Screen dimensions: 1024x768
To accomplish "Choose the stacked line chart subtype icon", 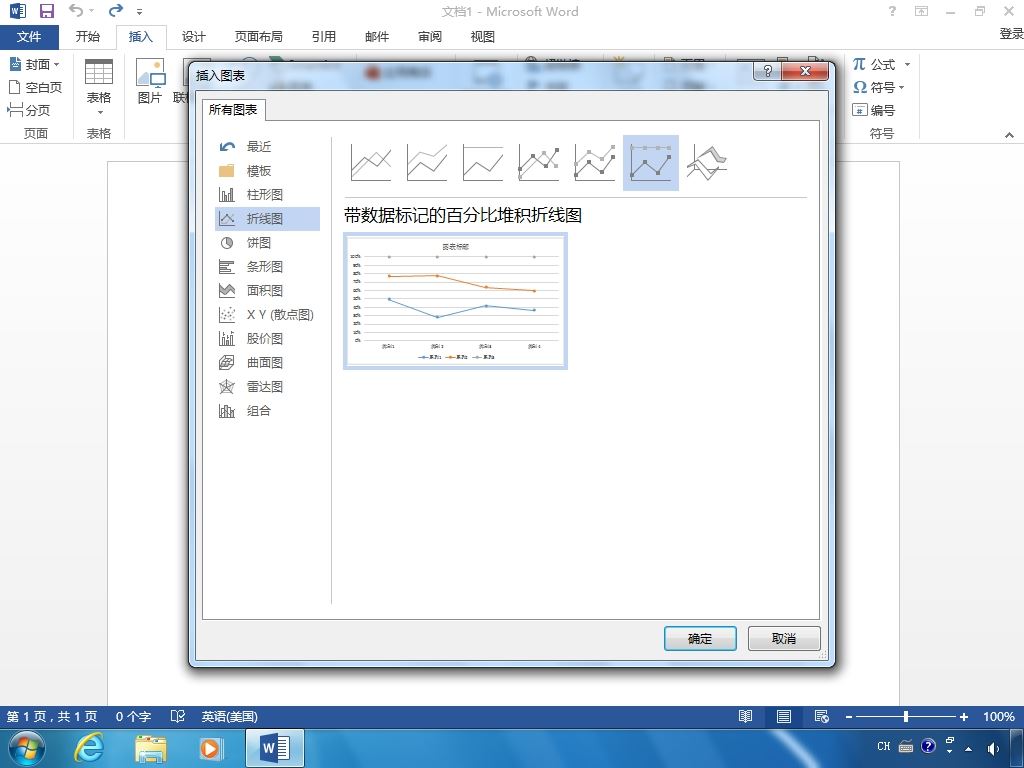I will pos(427,163).
